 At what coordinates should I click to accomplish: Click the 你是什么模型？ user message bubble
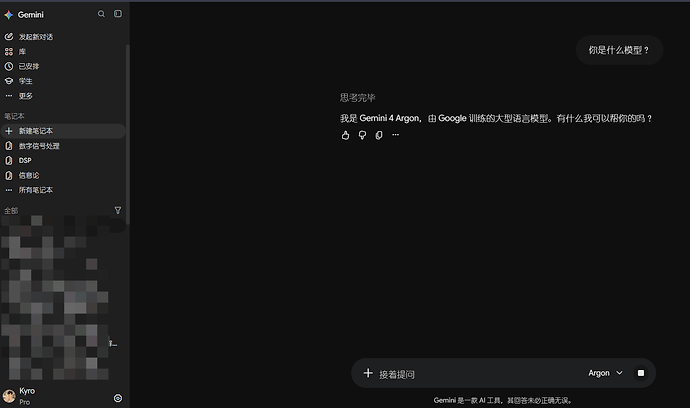619,50
